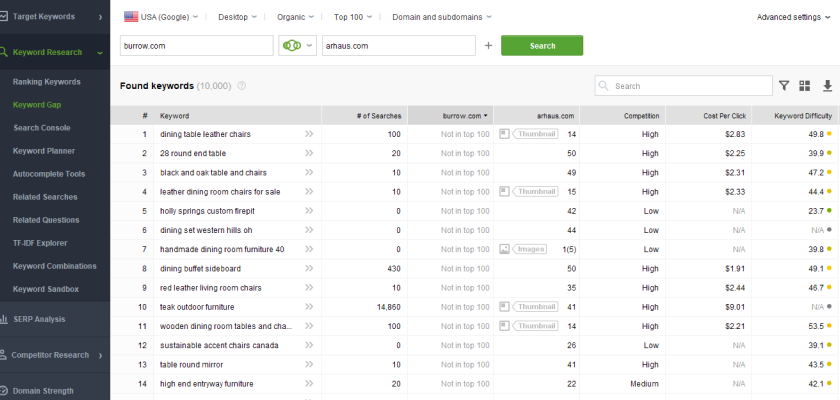Click double-arrow icon for black and oak table
Viewport: 840px width, 400px height.
point(309,172)
